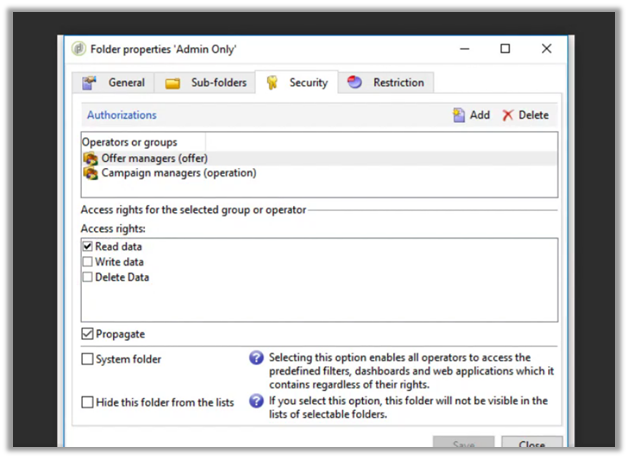This screenshot has width=628, height=459.
Task: Open the Restriction tab
Action: pyautogui.click(x=386, y=83)
